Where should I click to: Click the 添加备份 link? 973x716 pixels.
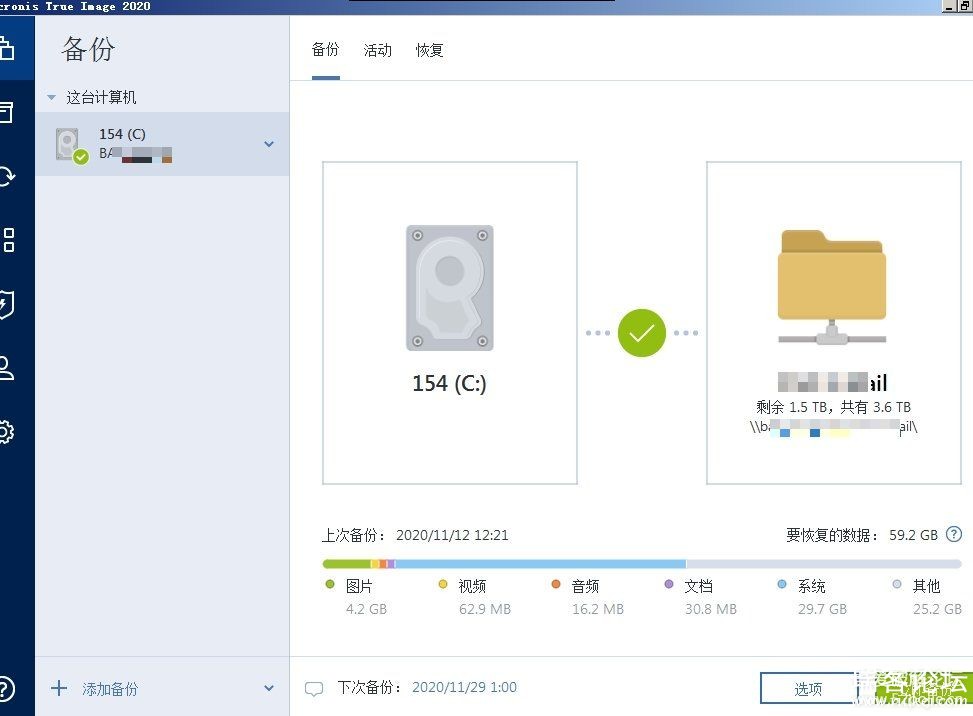coord(110,689)
